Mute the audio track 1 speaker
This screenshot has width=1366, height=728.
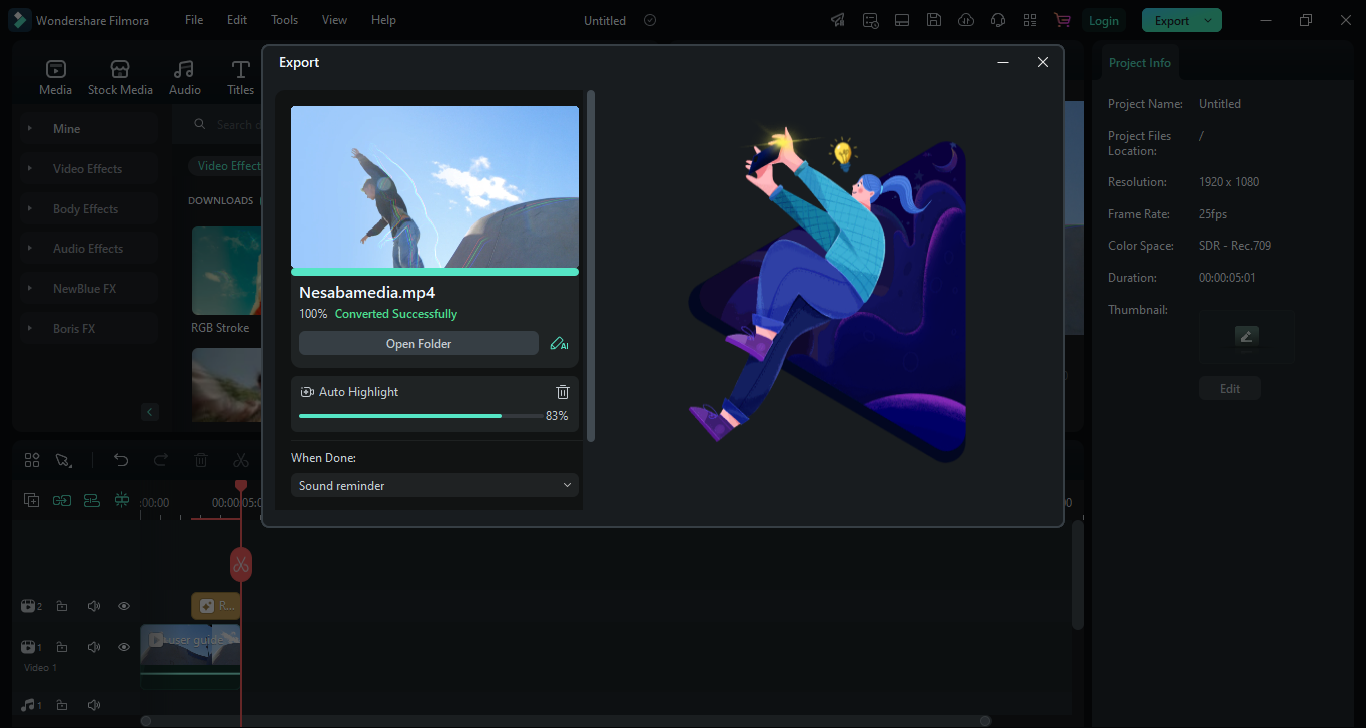(93, 706)
